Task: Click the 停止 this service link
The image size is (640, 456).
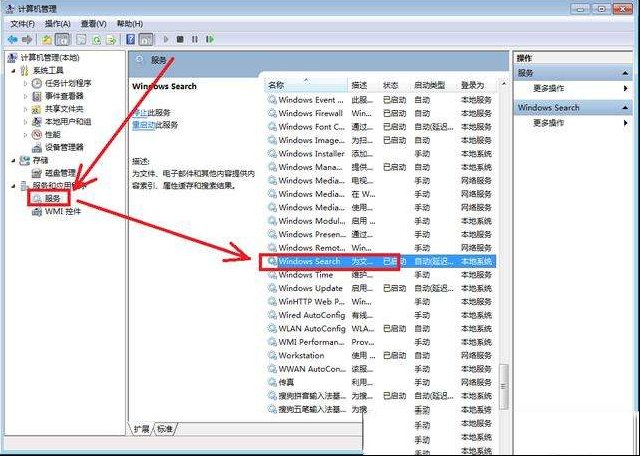Action: [140, 113]
